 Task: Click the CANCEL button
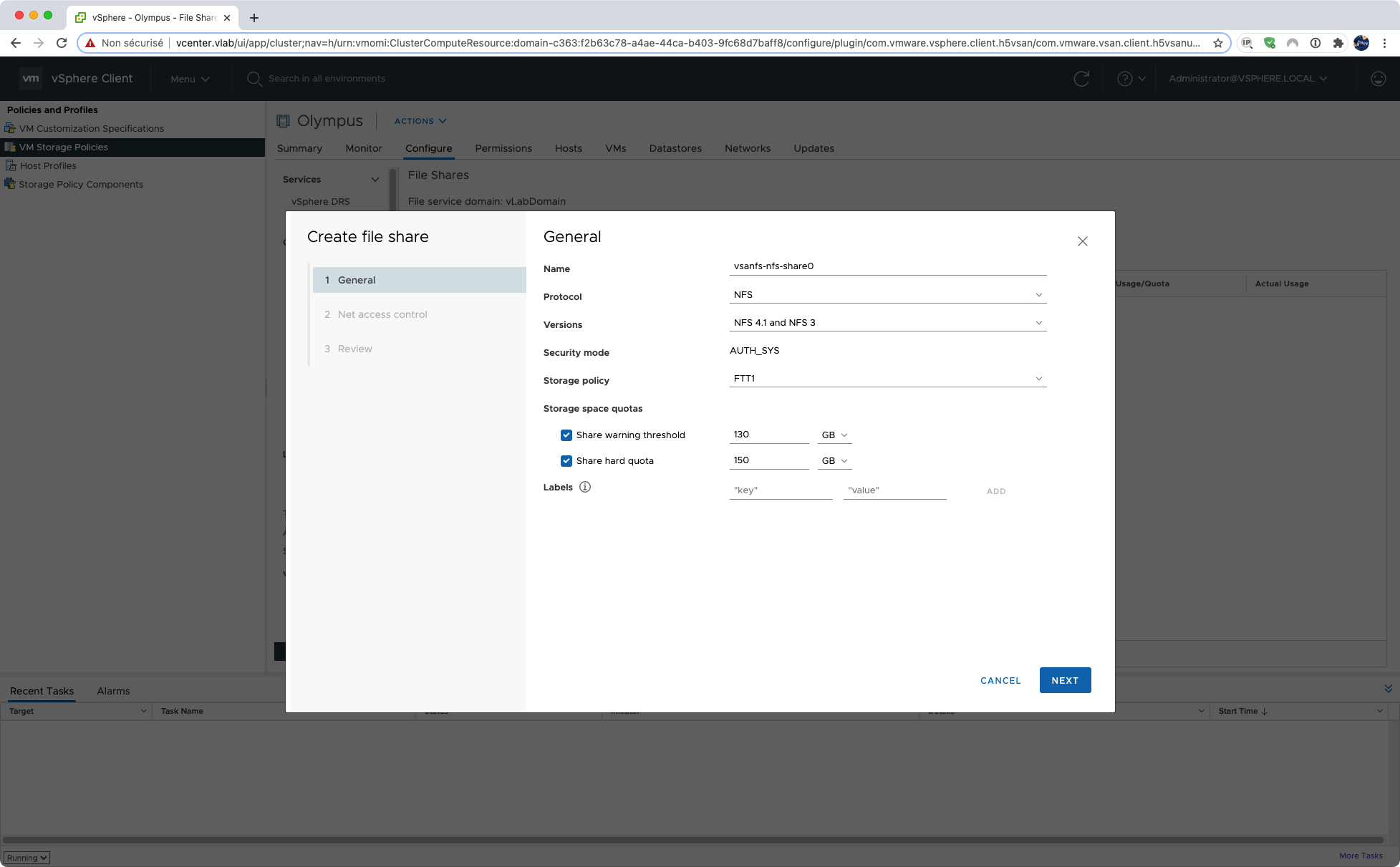coord(1000,680)
